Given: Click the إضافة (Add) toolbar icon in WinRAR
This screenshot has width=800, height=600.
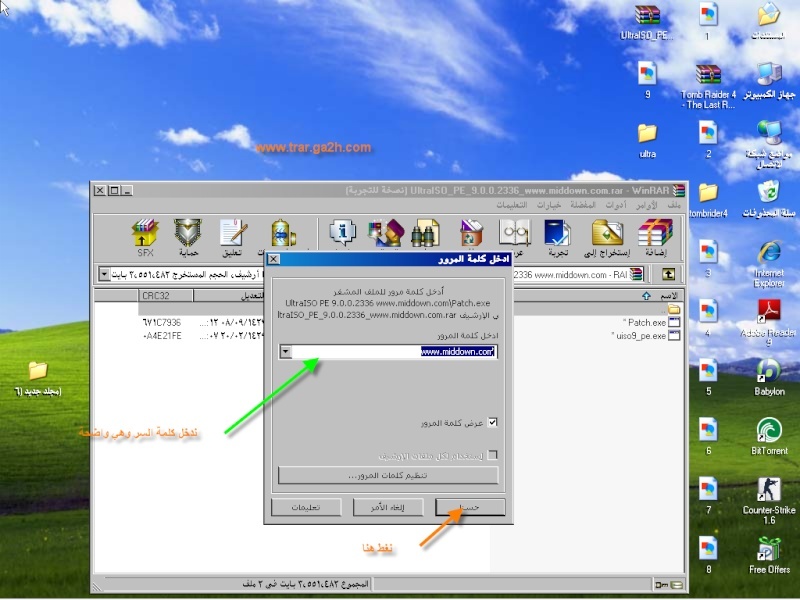Looking at the screenshot, I should click(x=655, y=237).
